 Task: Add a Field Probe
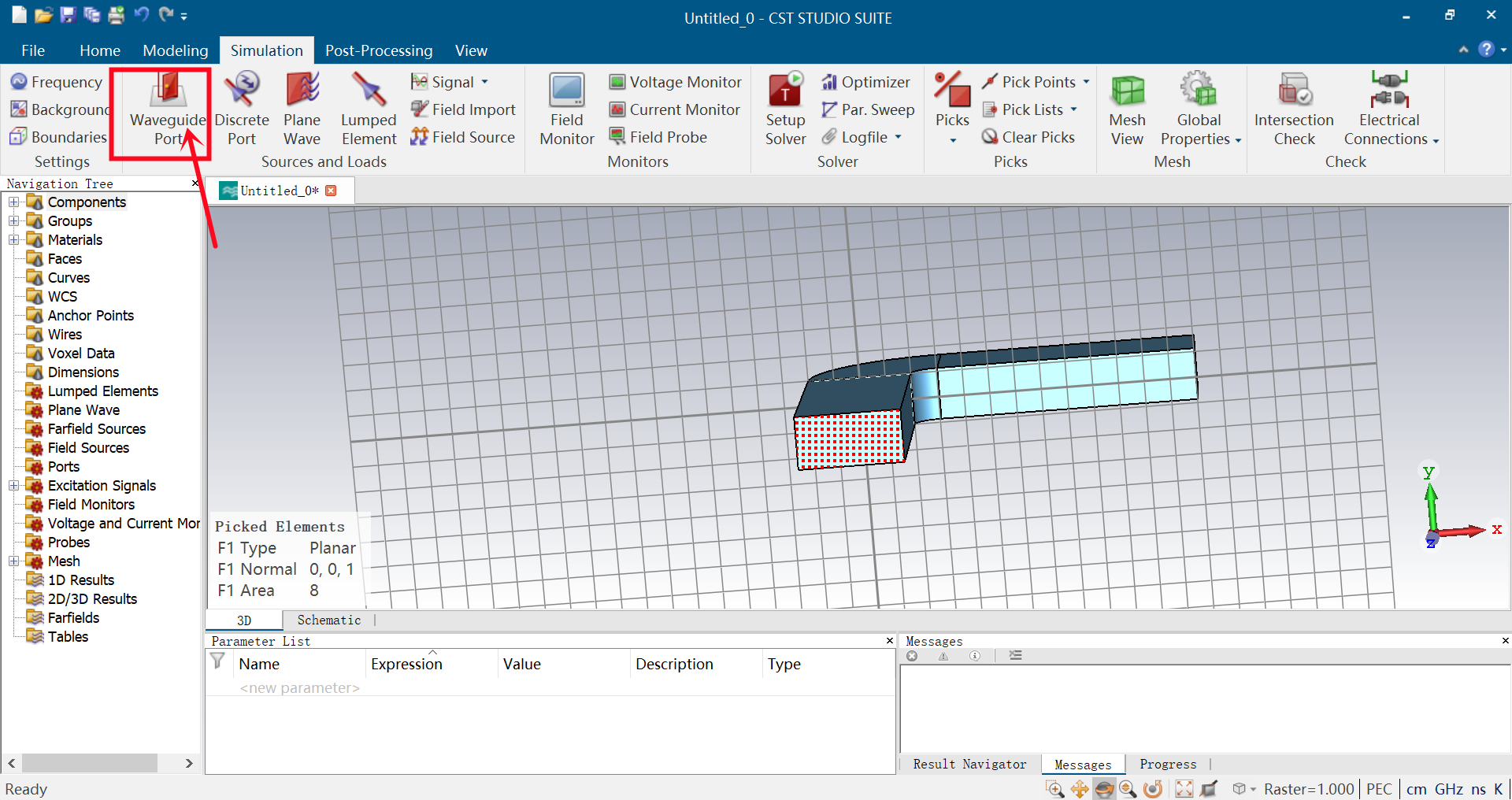658,137
